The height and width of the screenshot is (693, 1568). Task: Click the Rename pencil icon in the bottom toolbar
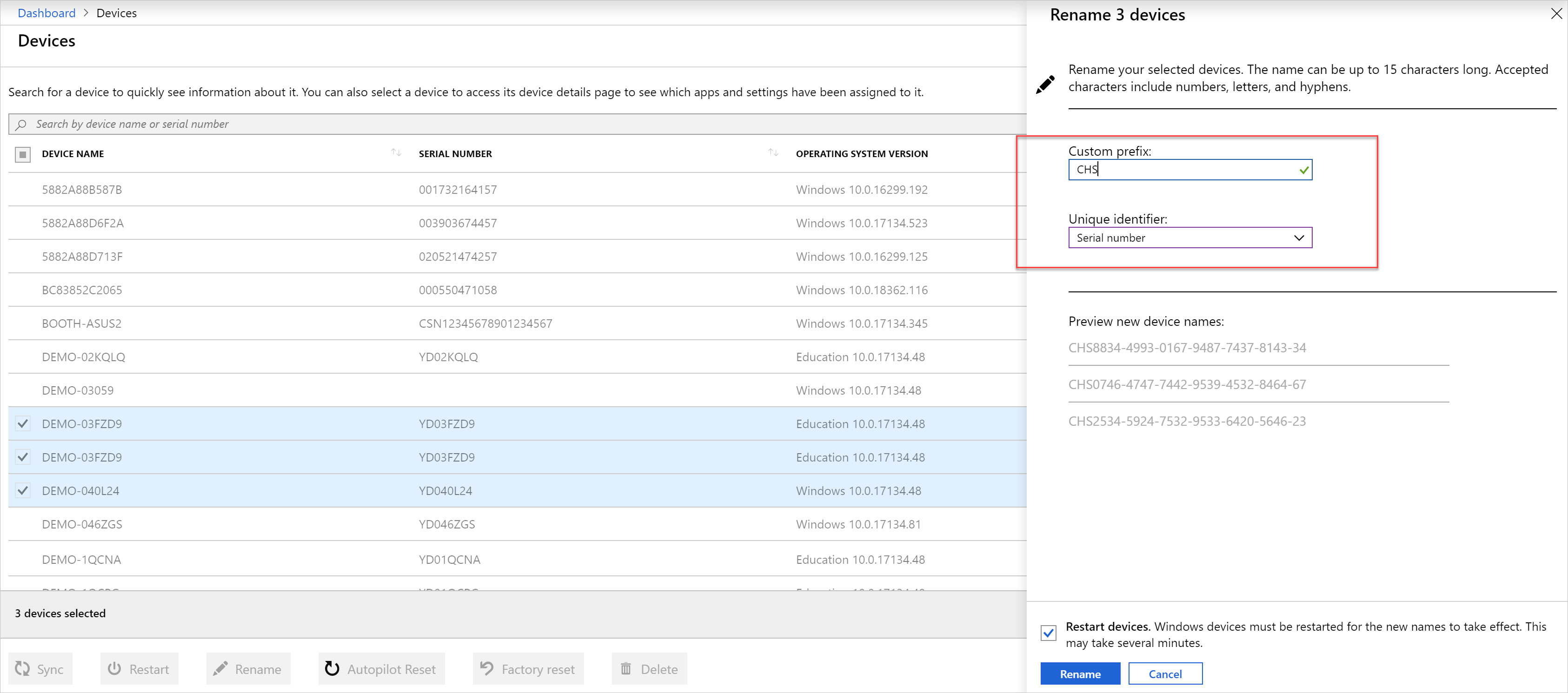click(220, 669)
